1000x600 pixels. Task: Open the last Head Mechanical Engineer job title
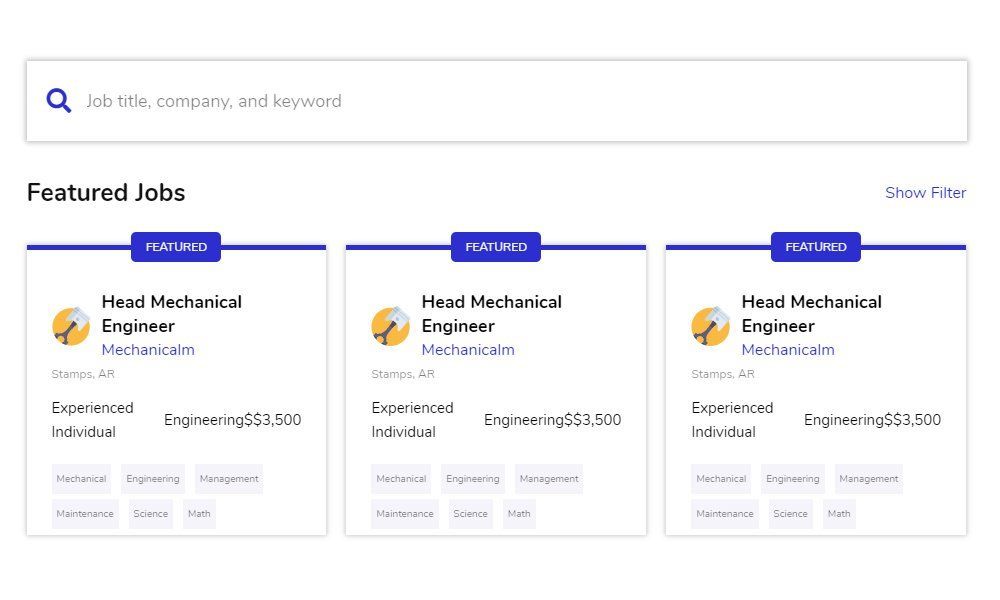812,314
